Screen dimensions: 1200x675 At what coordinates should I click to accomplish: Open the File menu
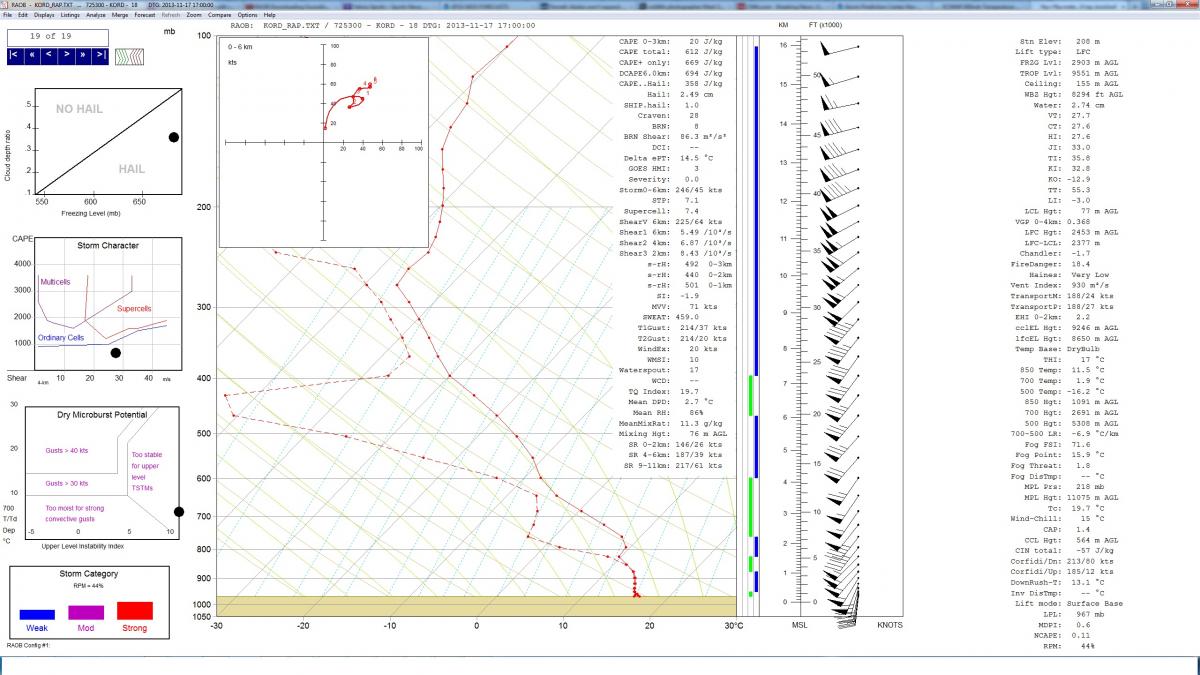click(x=8, y=15)
